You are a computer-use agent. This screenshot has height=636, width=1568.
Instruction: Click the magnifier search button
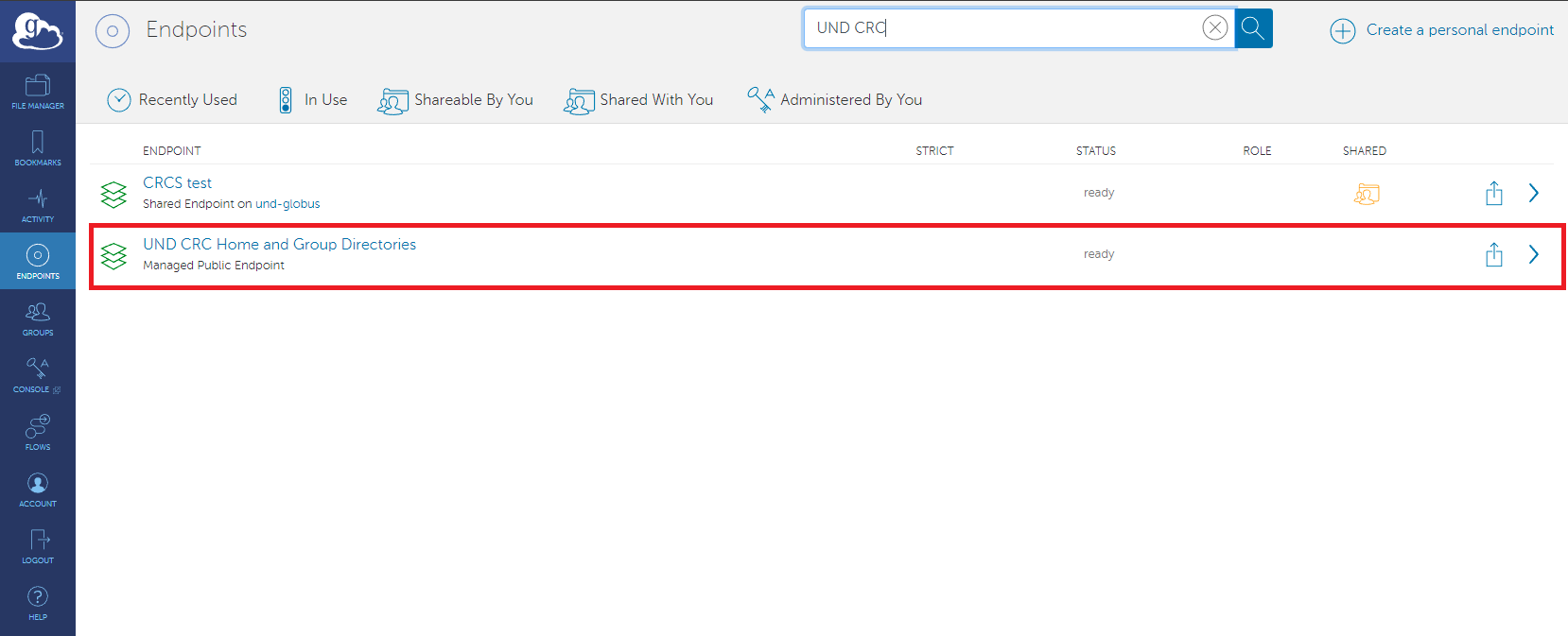tap(1253, 28)
